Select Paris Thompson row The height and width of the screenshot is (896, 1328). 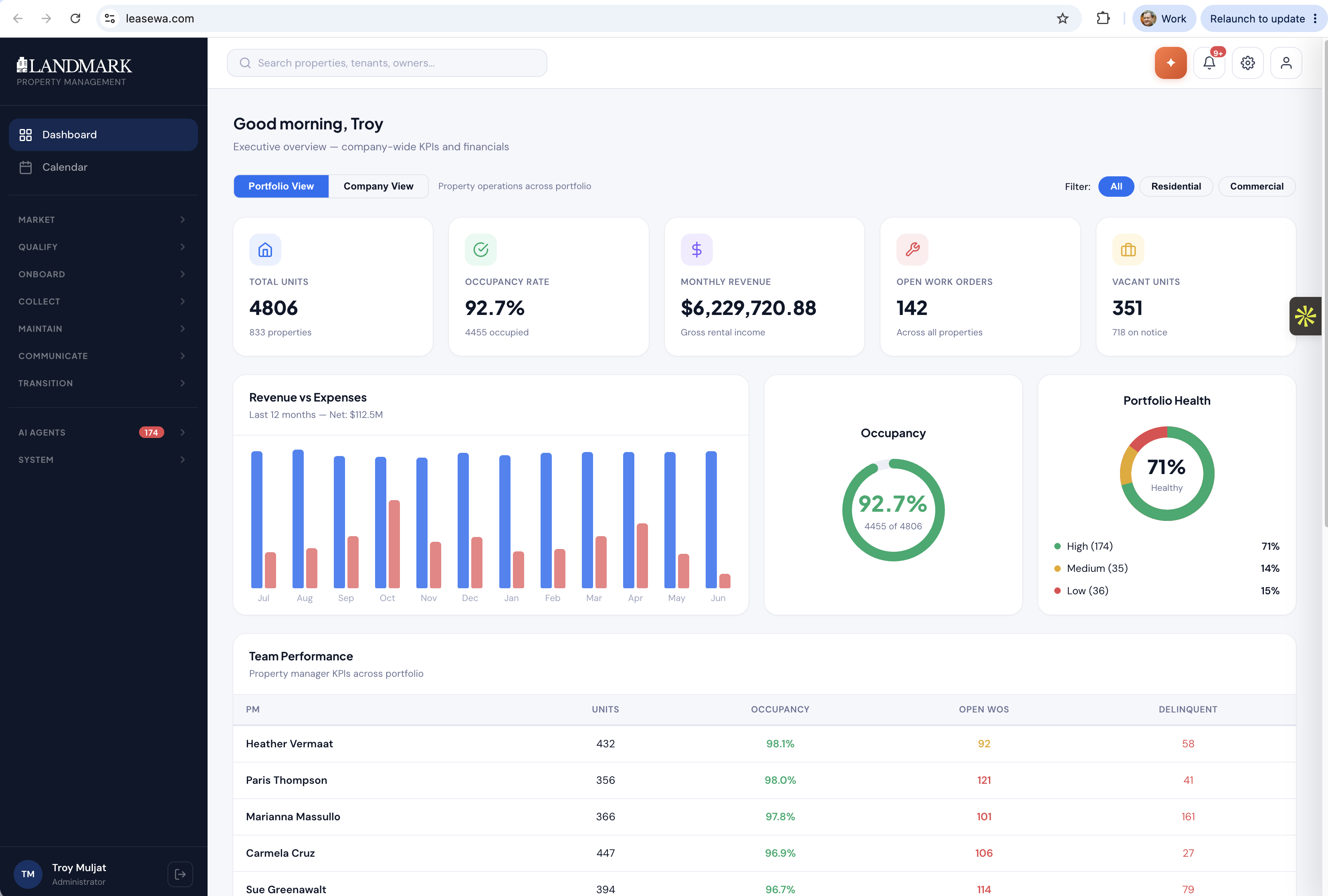tap(764, 780)
